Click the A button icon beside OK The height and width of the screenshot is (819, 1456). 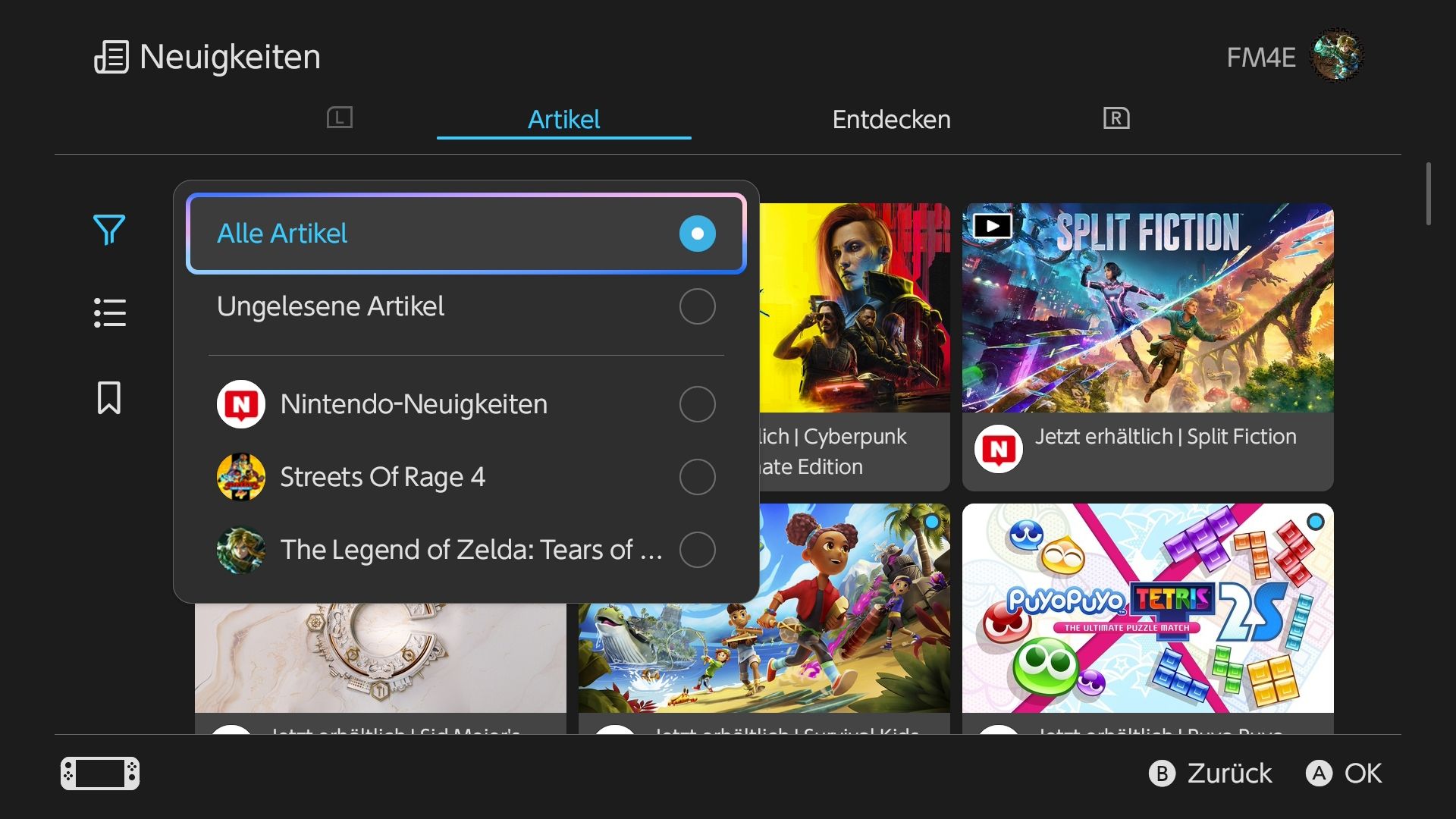pyautogui.click(x=1319, y=773)
